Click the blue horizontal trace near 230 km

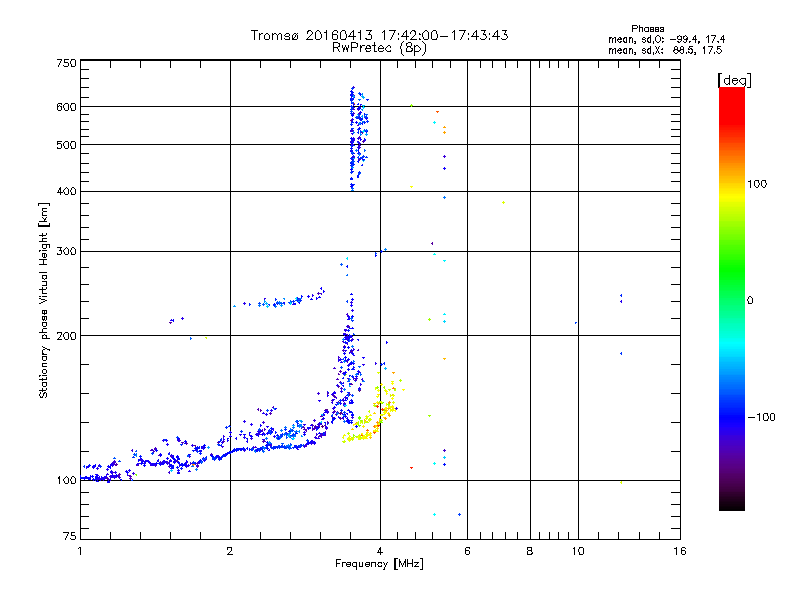[280, 299]
